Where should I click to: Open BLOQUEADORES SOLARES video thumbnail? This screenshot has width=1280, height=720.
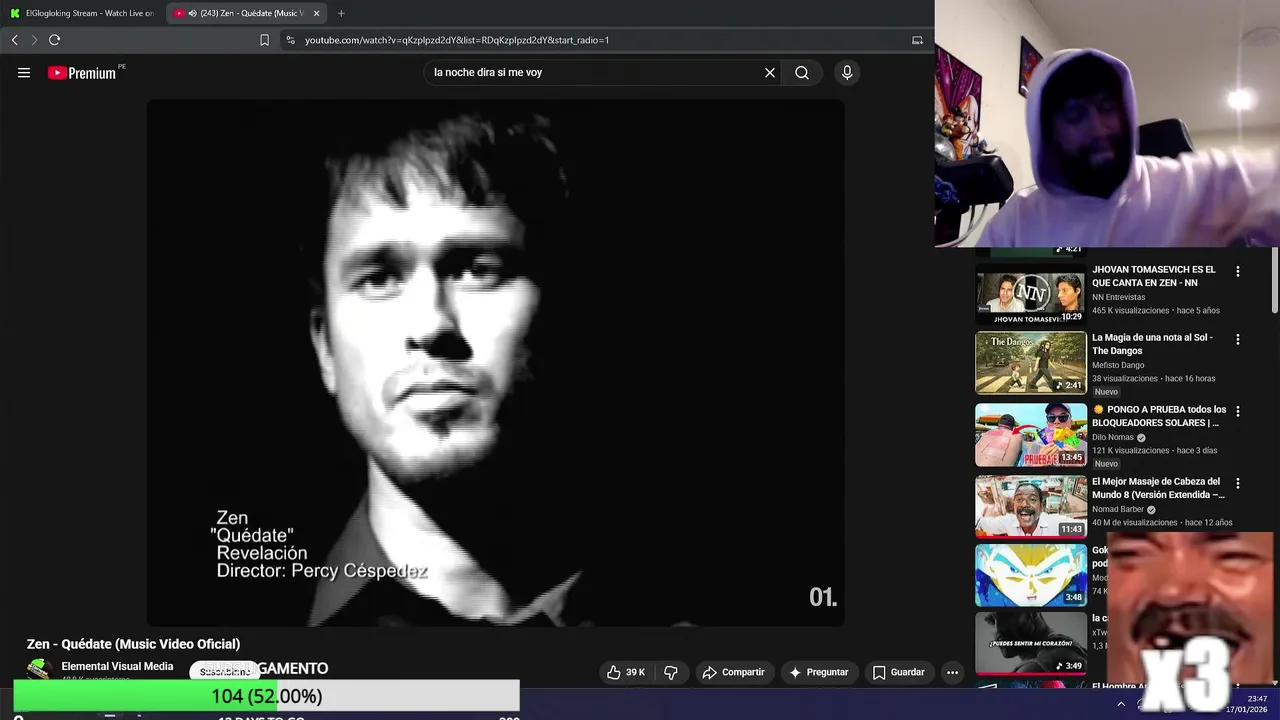pos(1031,435)
